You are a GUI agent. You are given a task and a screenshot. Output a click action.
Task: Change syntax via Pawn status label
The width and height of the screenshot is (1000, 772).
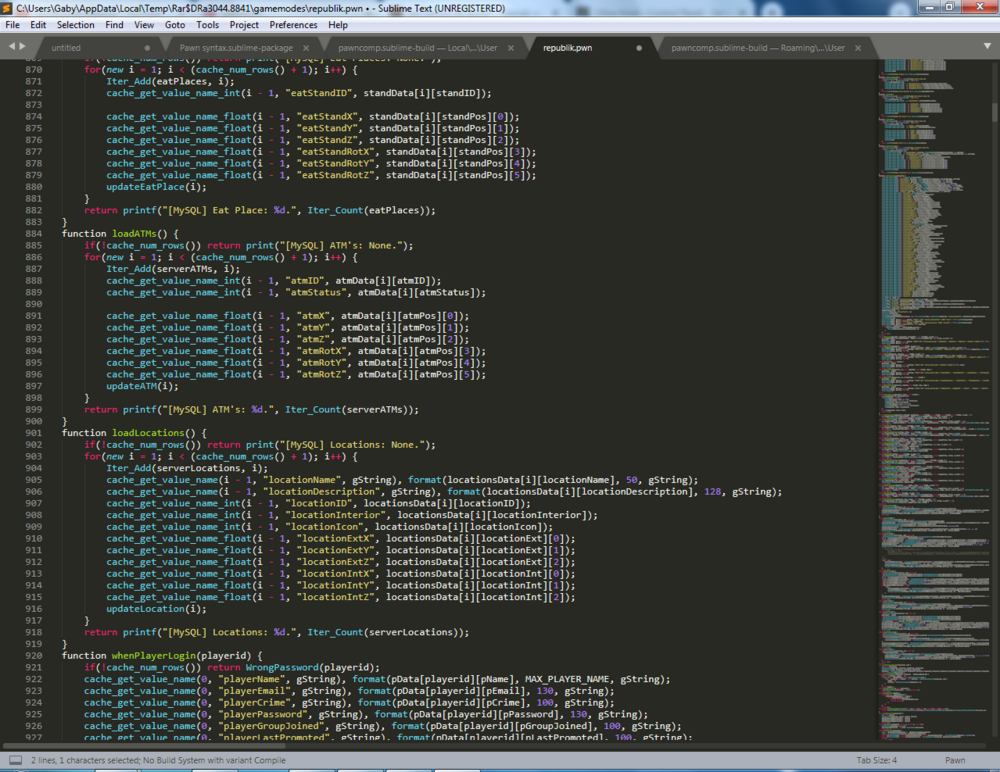(955, 761)
